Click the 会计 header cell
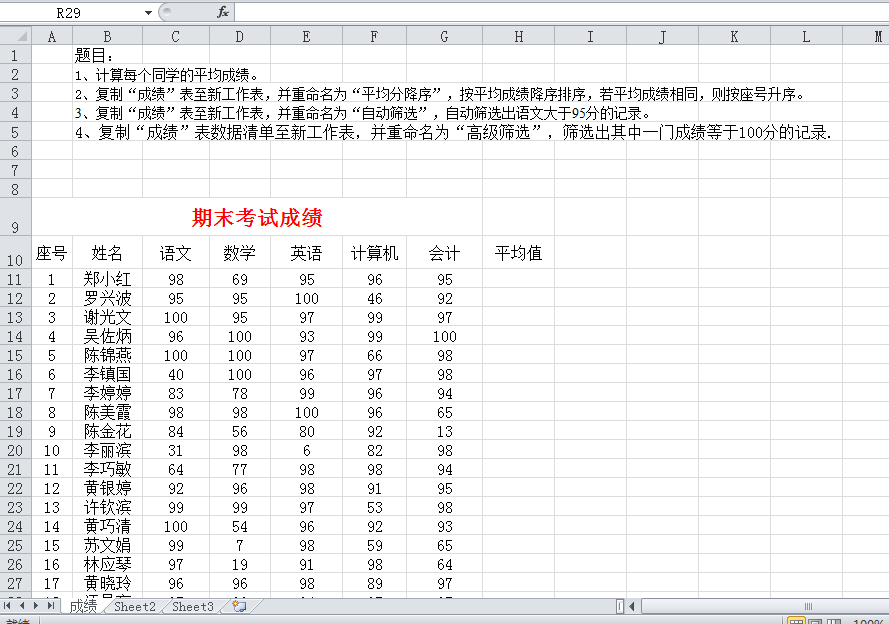Image resolution: width=889 pixels, height=624 pixels. pyautogui.click(x=444, y=253)
